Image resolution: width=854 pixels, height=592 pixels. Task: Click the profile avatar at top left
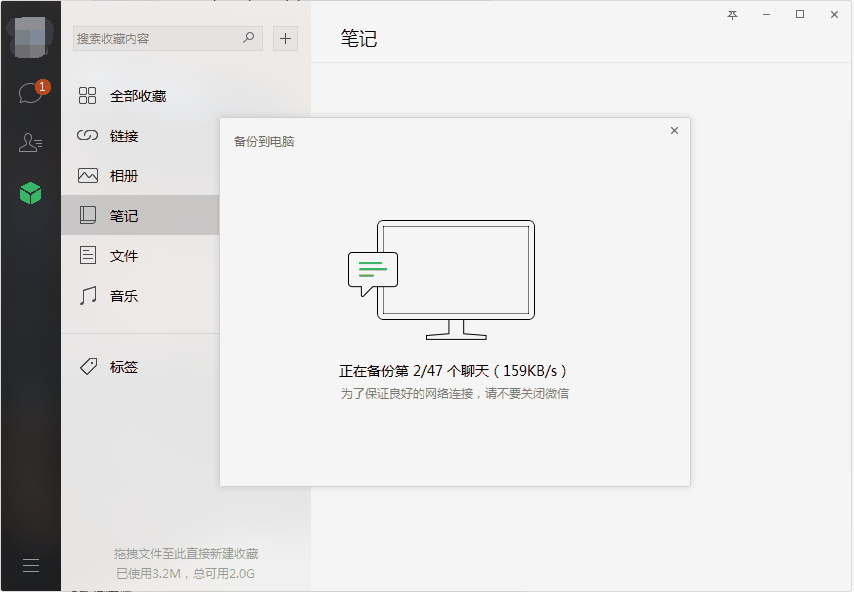coord(31,37)
